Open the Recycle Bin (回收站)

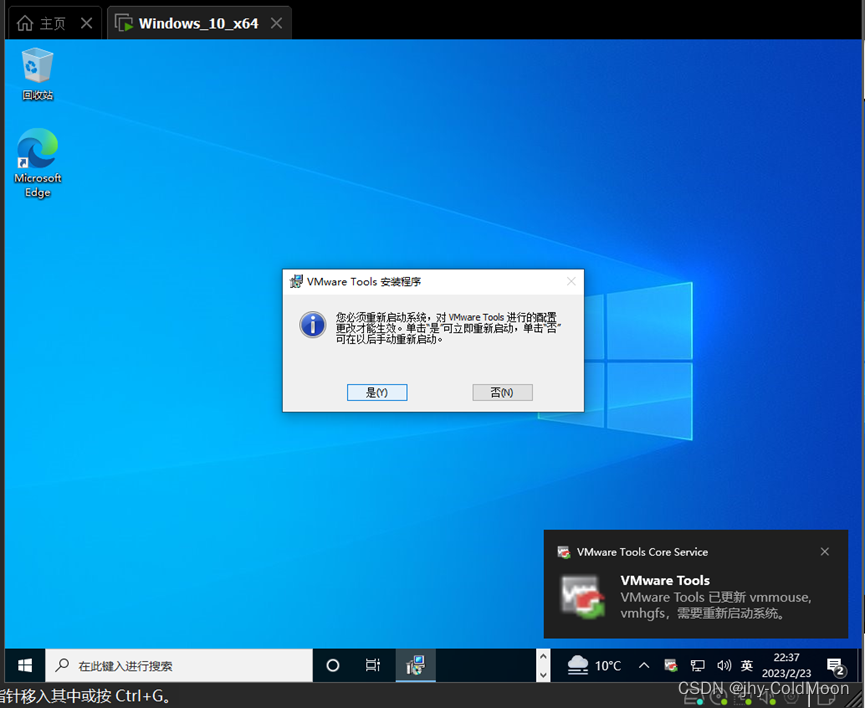point(37,70)
